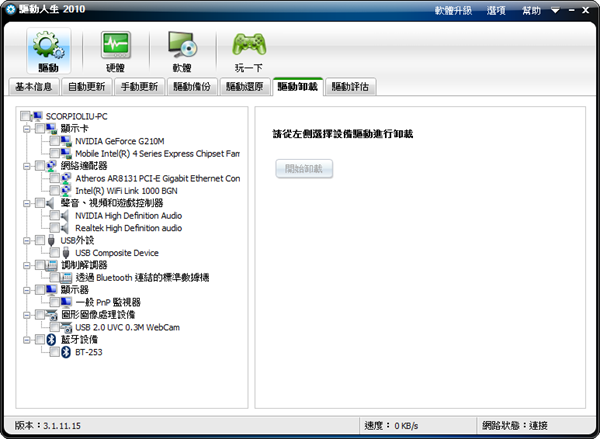Open the 幫助 menu

532,10
